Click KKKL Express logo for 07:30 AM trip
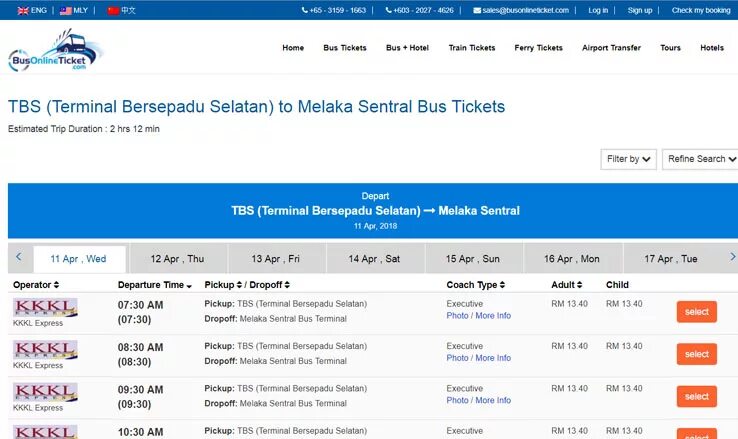Image resolution: width=738 pixels, height=439 pixels. 45,308
